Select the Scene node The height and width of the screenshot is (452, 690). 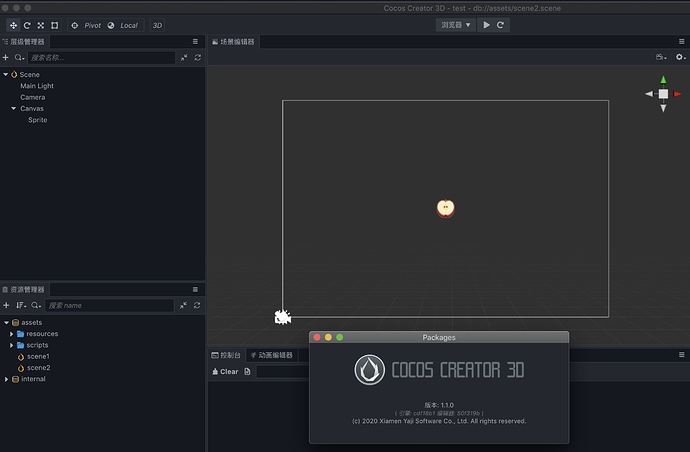click(29, 75)
